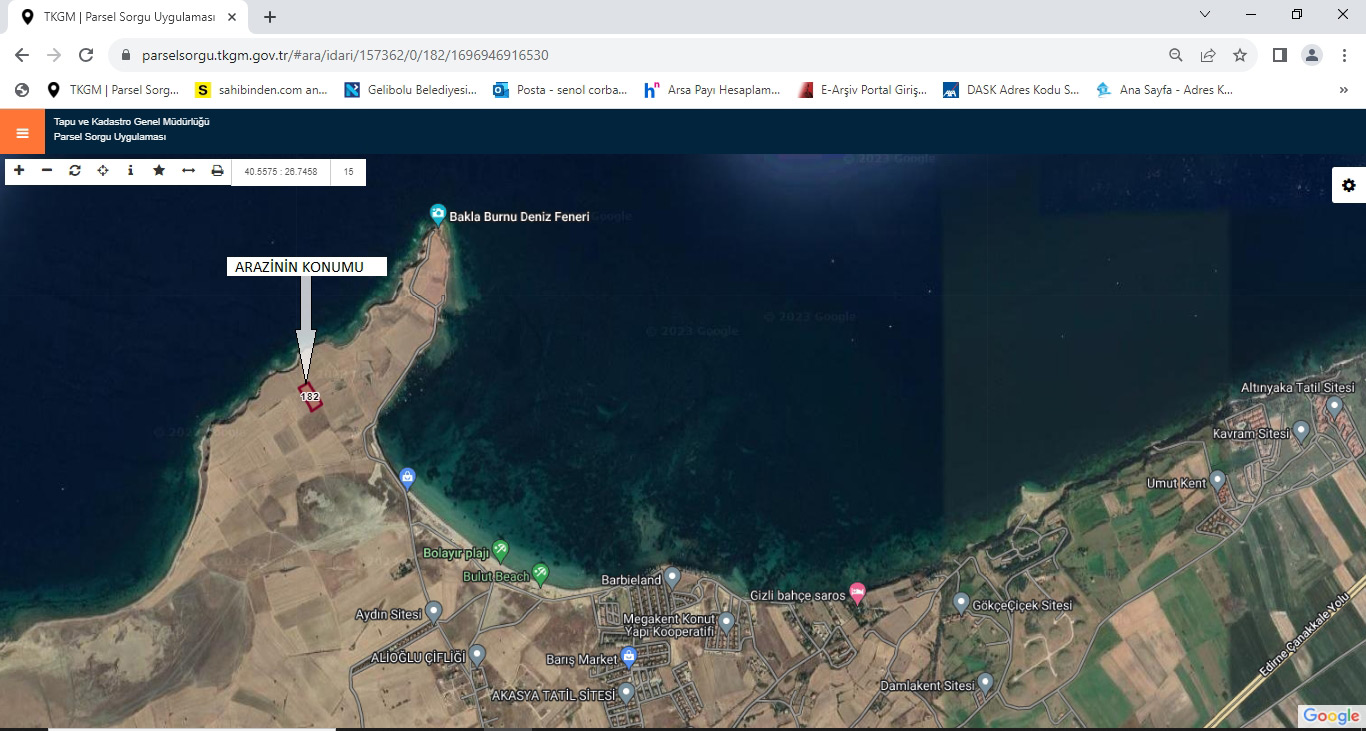Open Chrome three-dot menu

pos(1345,56)
